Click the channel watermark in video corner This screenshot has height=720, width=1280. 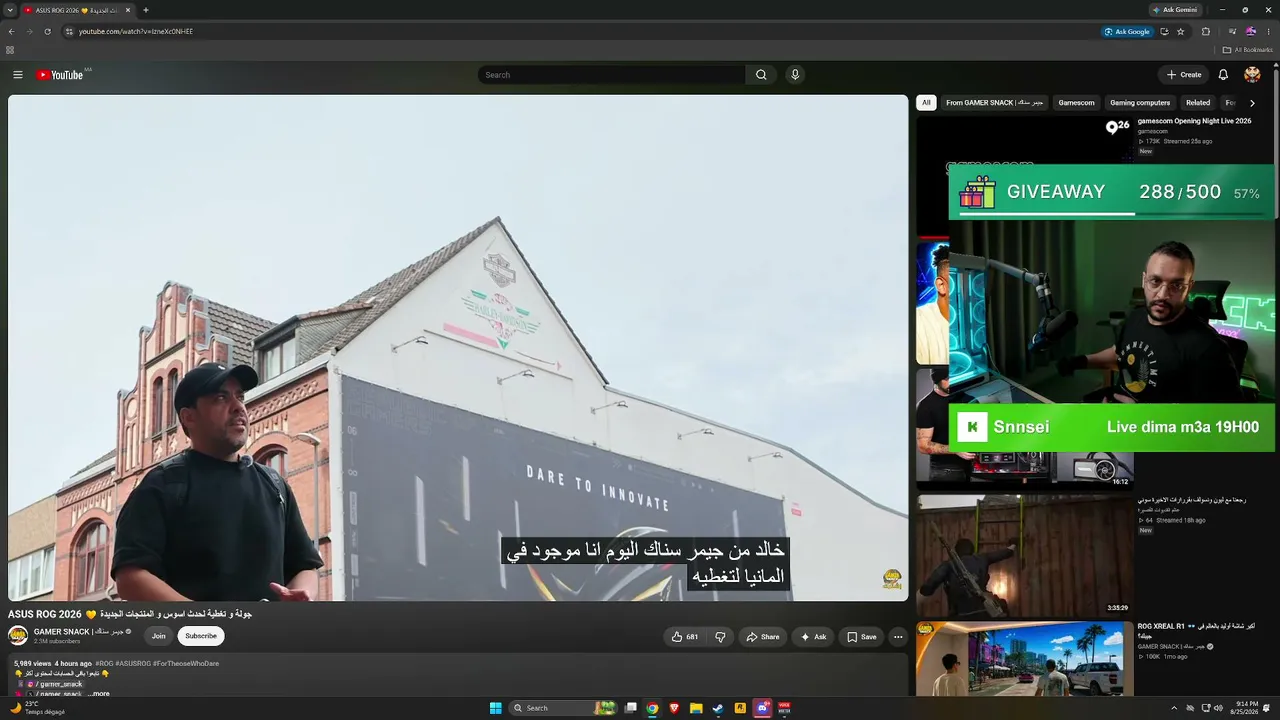pyautogui.click(x=892, y=579)
